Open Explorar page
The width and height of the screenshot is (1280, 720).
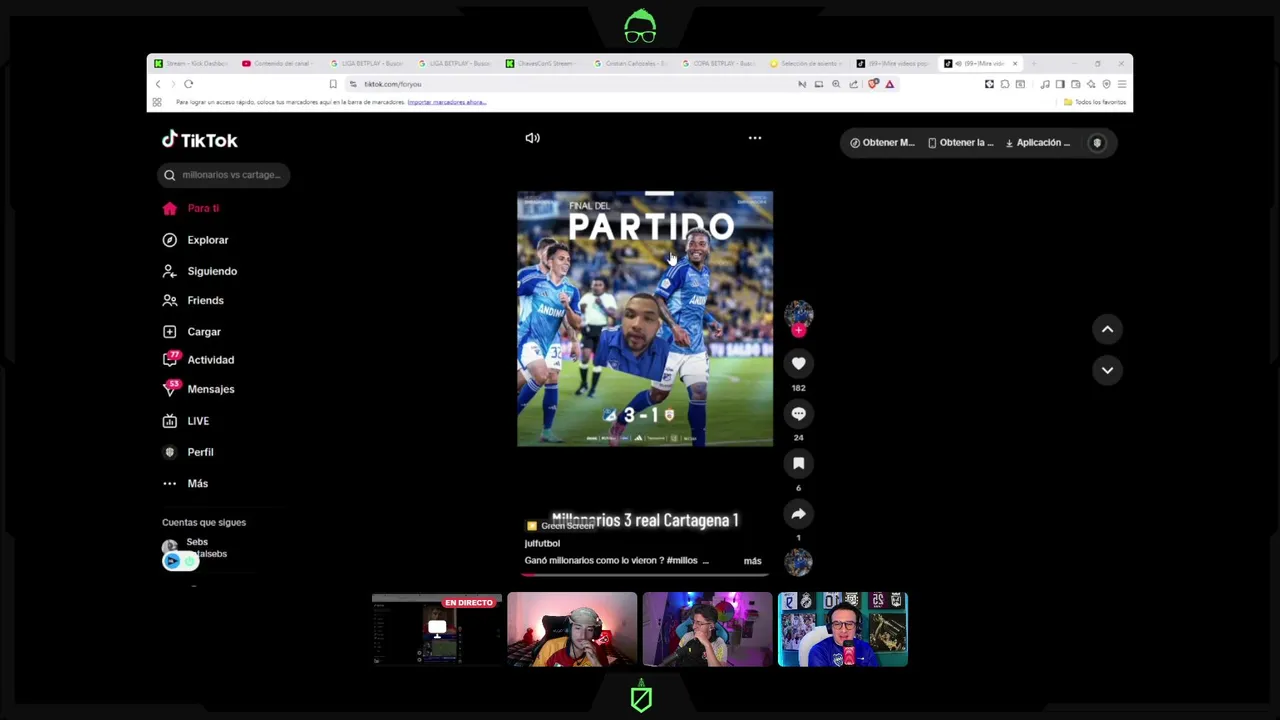[x=196, y=240]
